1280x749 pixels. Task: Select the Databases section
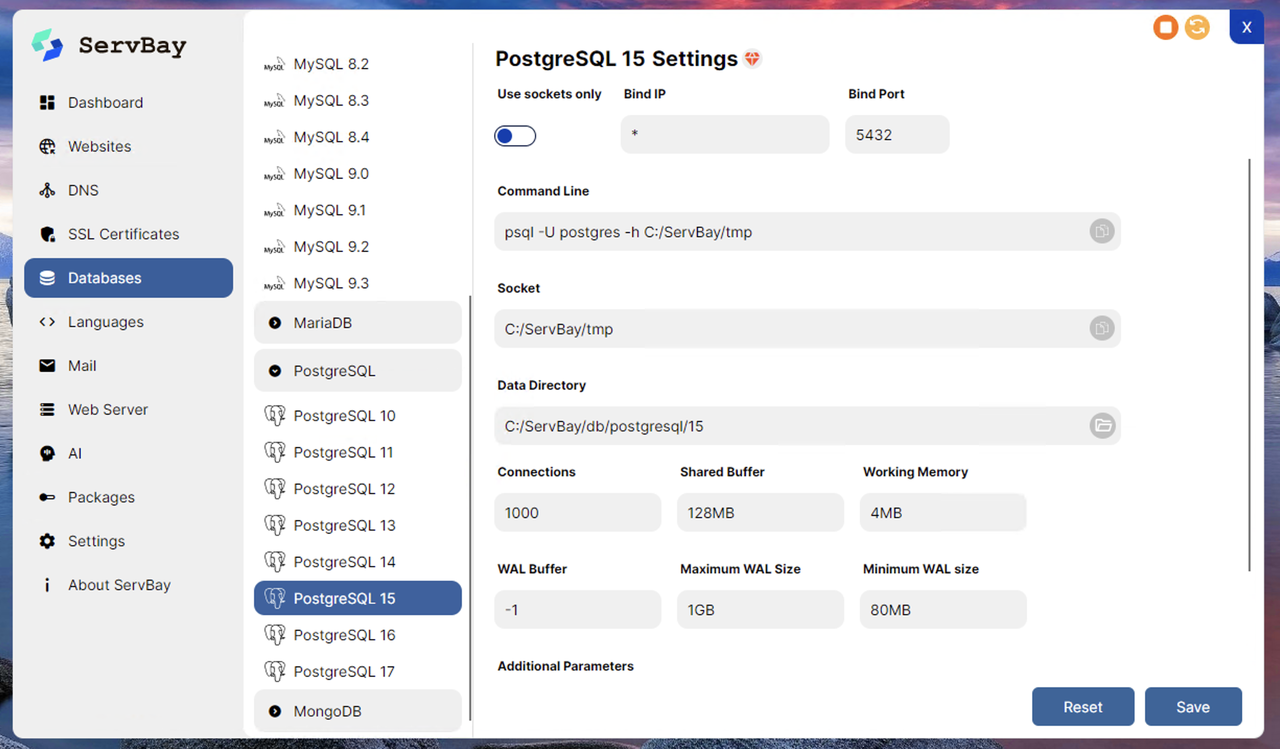point(128,278)
